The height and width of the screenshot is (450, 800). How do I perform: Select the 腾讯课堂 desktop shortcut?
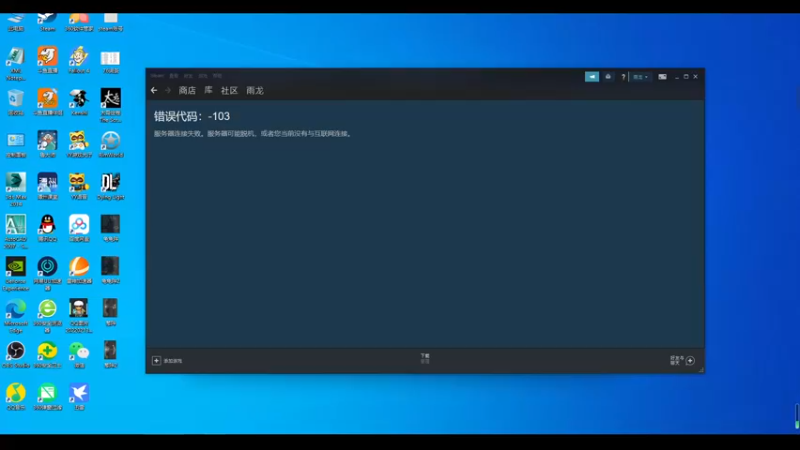[47, 186]
